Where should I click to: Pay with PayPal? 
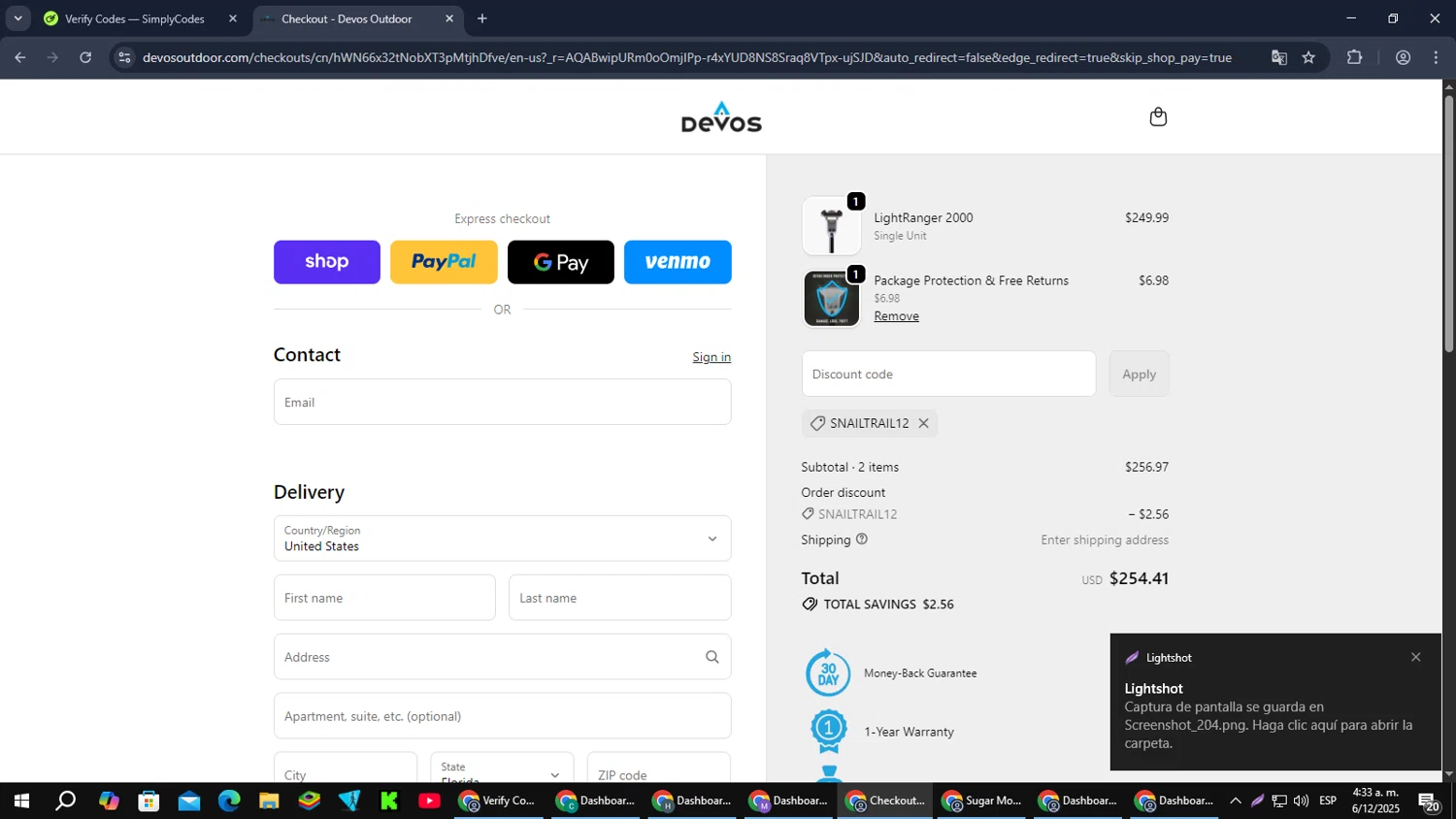pos(444,262)
